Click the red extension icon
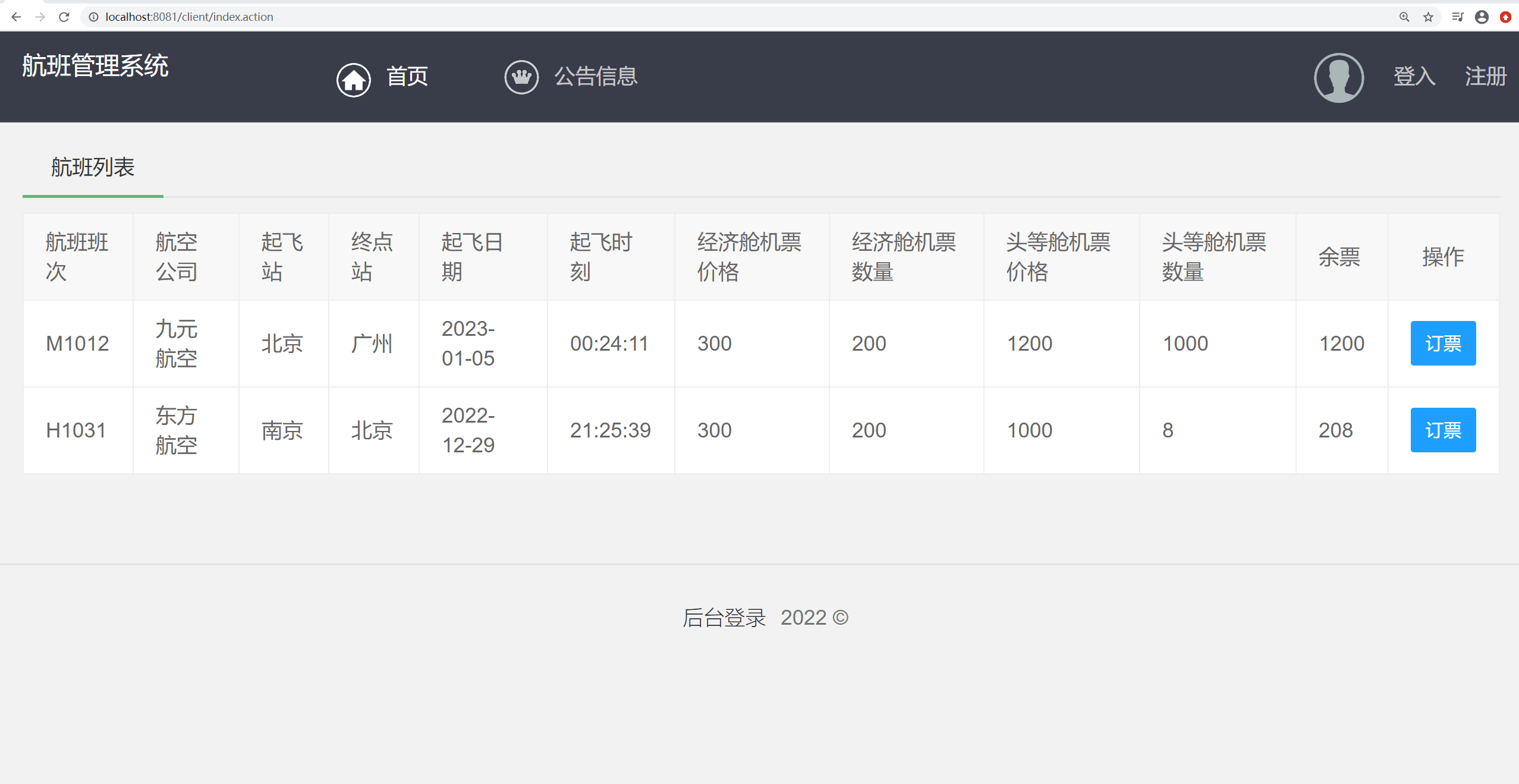This screenshot has width=1519, height=784. pyautogui.click(x=1505, y=17)
